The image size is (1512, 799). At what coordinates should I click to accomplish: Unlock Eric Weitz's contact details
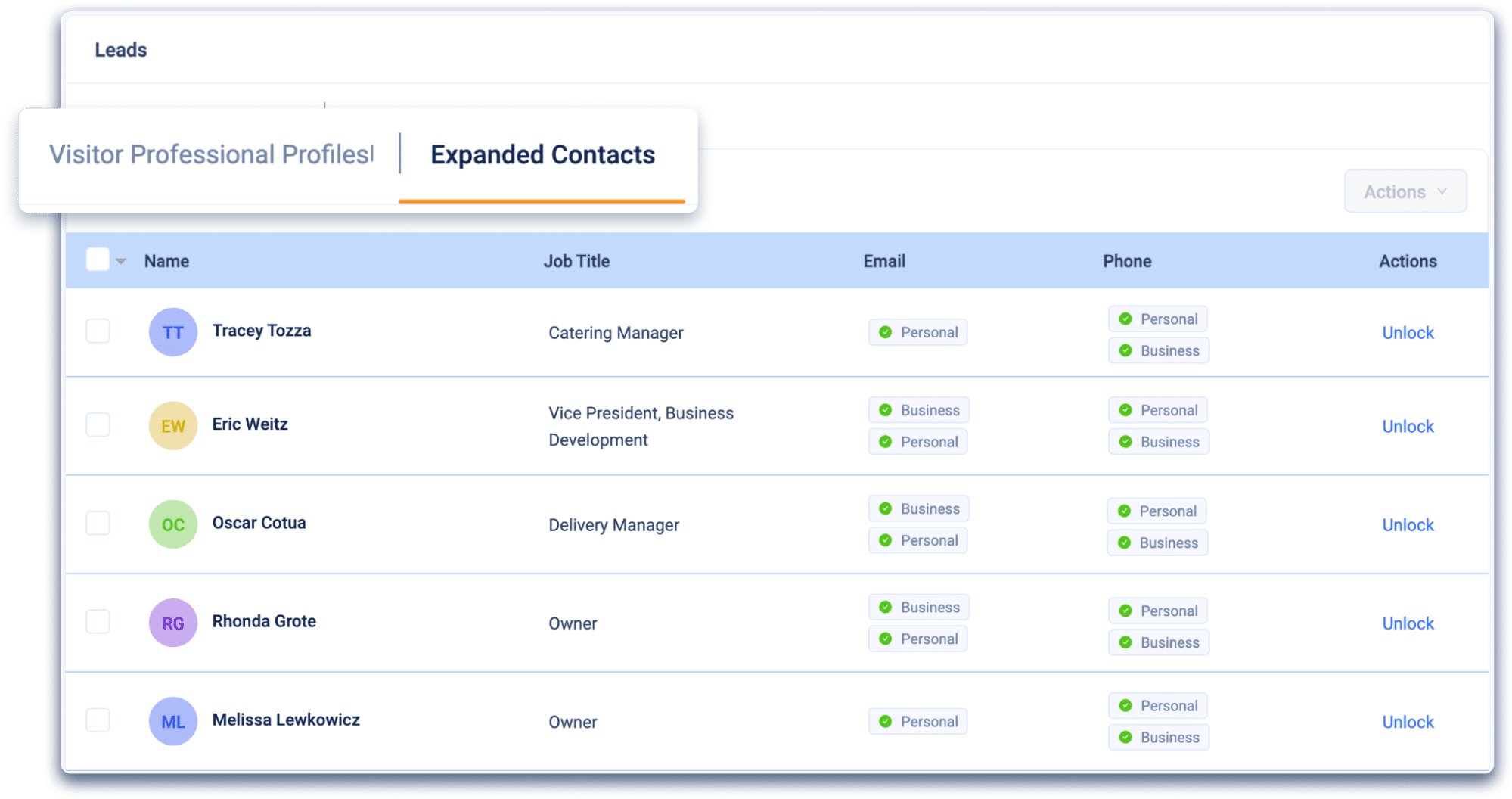(x=1408, y=427)
